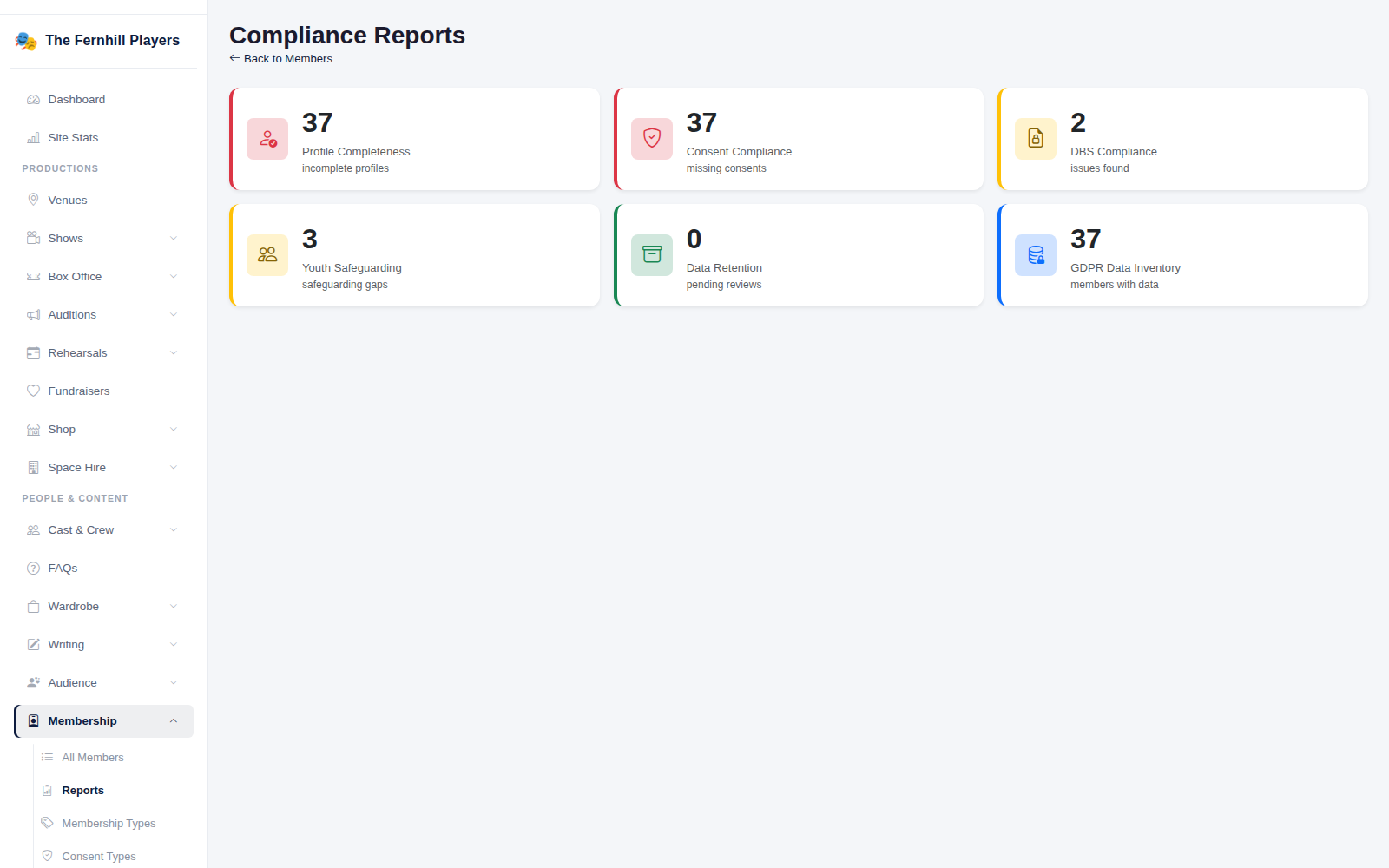
Task: Expand the Audience submenu chevron
Action: click(x=174, y=683)
